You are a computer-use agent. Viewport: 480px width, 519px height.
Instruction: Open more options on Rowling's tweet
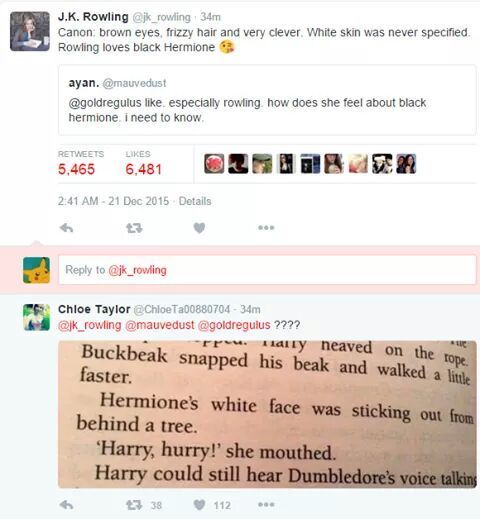coord(266,228)
